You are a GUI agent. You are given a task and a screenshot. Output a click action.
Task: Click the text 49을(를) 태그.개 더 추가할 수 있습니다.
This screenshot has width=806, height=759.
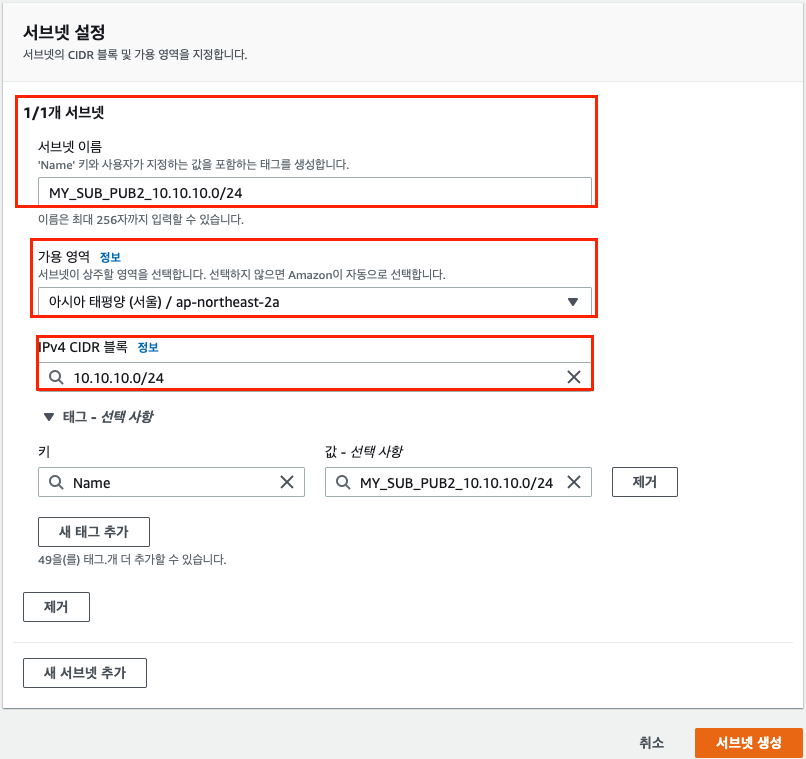[x=132, y=560]
